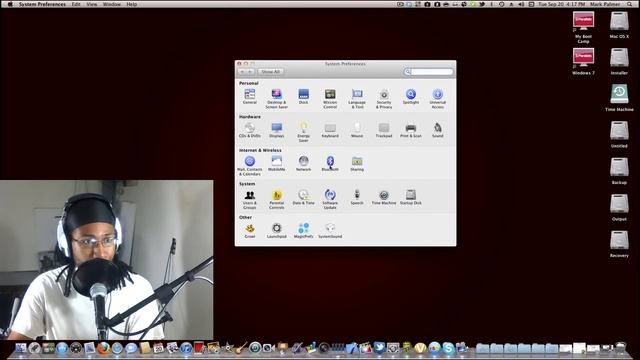Click the Show All button
The width and height of the screenshot is (640, 360).
click(271, 72)
